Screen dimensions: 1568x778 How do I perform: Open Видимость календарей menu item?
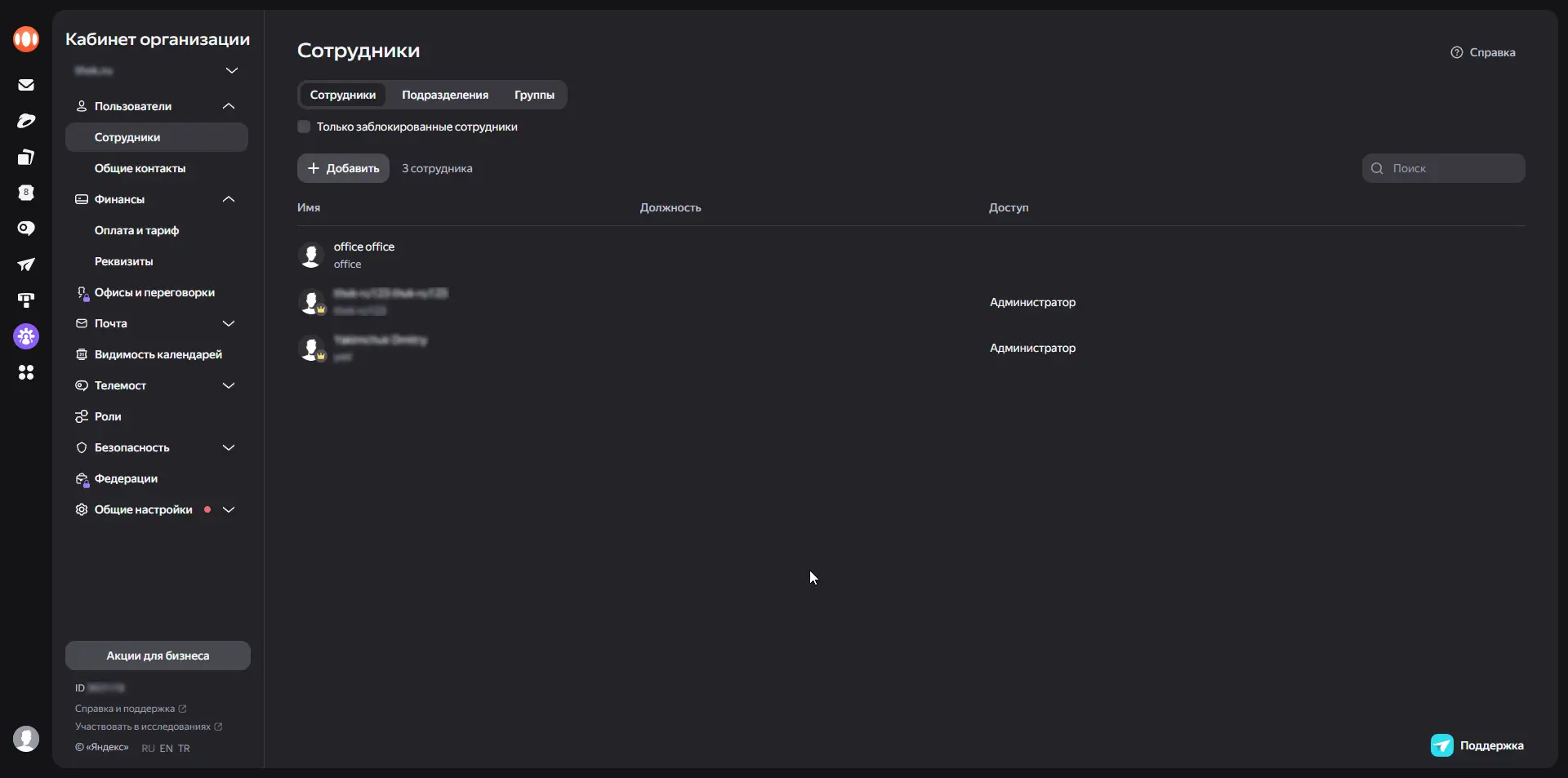(x=157, y=354)
